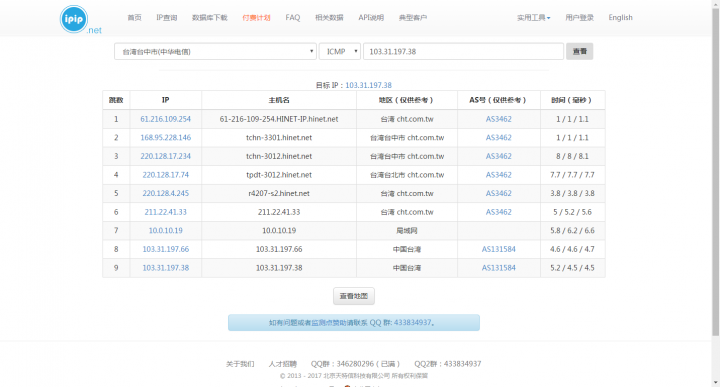Select hostname text tchn-3301.hinet.net
Image resolution: width=720 pixels, height=387 pixels.
(279, 137)
